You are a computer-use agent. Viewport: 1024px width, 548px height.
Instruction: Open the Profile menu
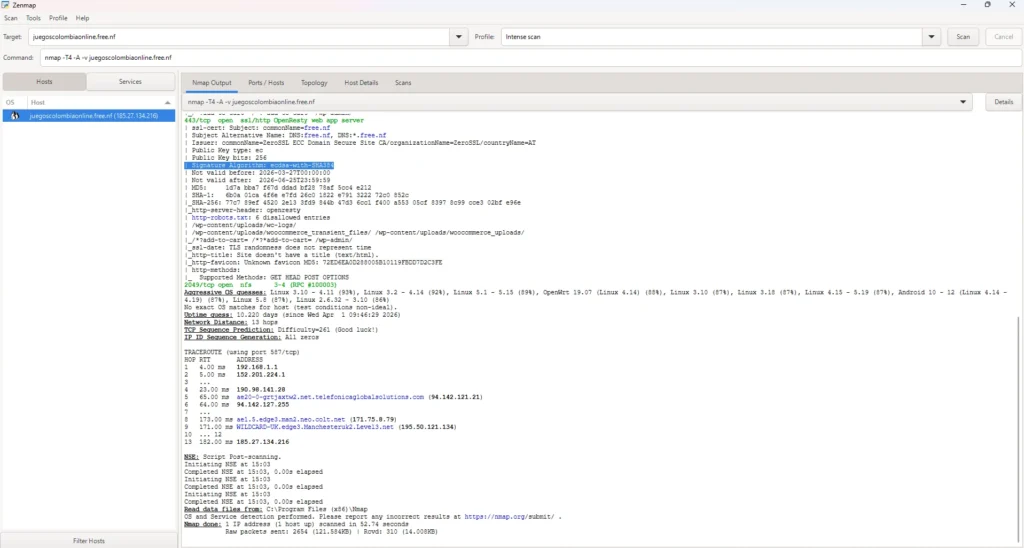pos(58,18)
